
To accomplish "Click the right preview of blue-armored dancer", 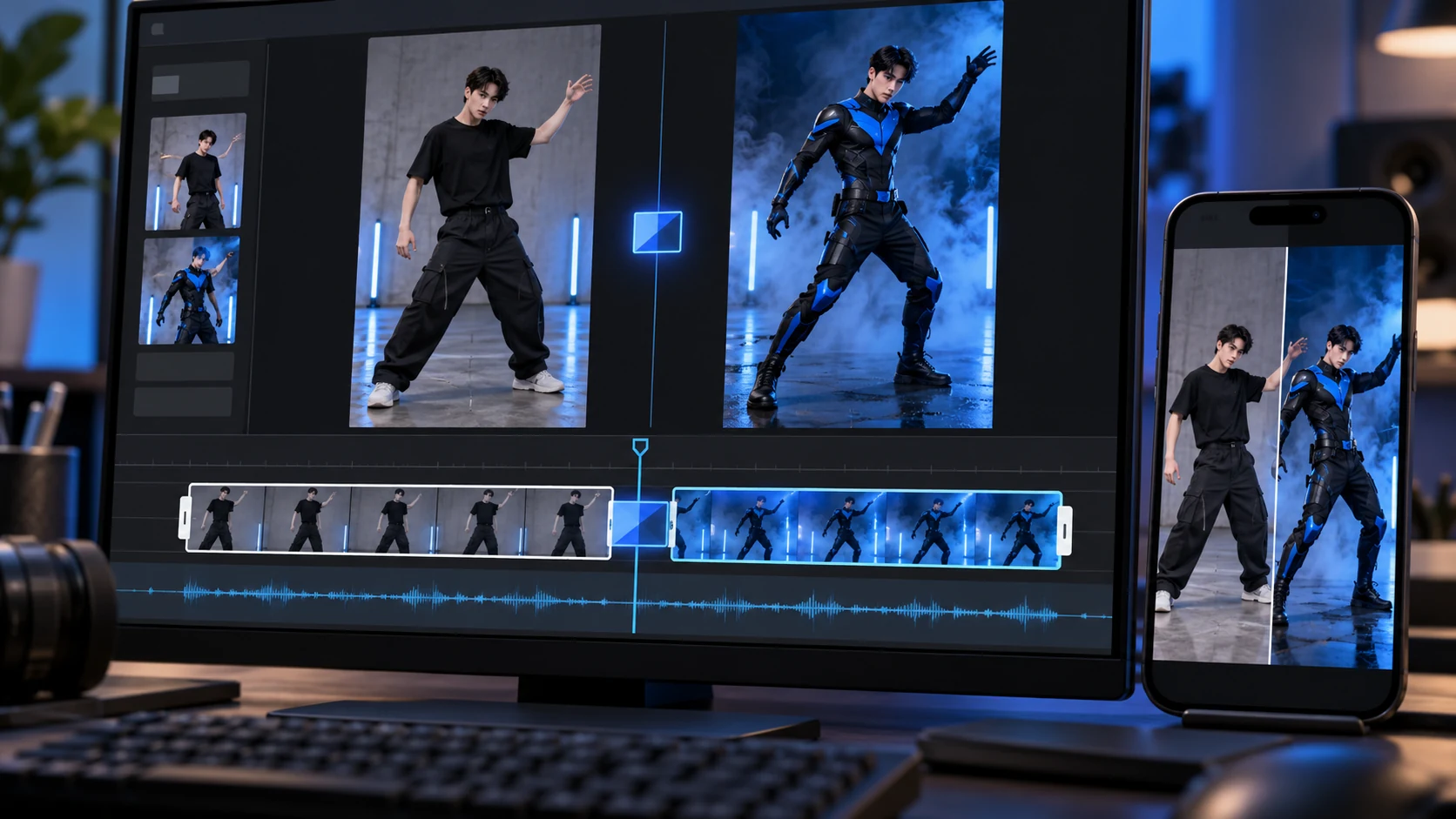I will click(861, 214).
